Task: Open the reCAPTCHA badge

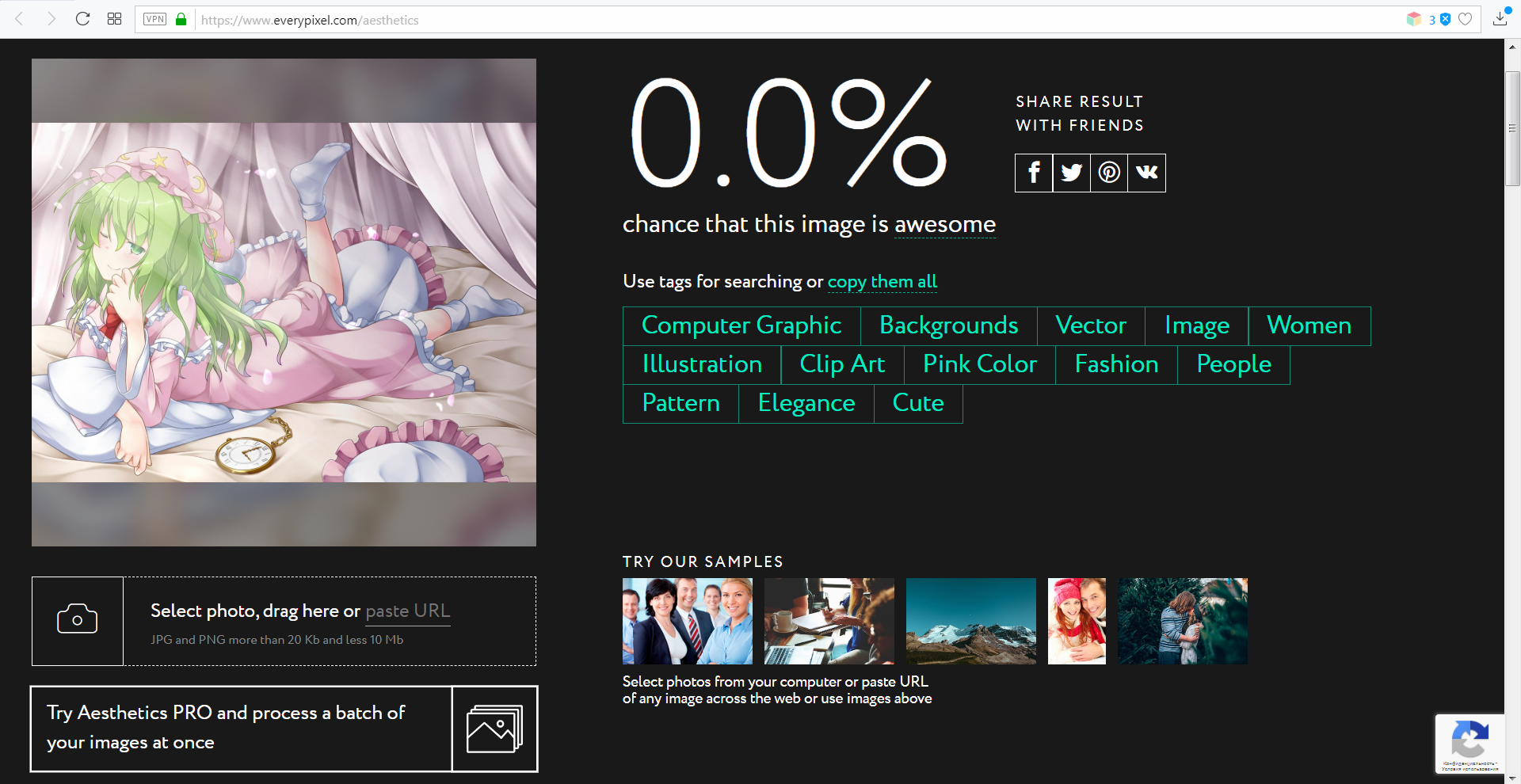Action: 1470,744
